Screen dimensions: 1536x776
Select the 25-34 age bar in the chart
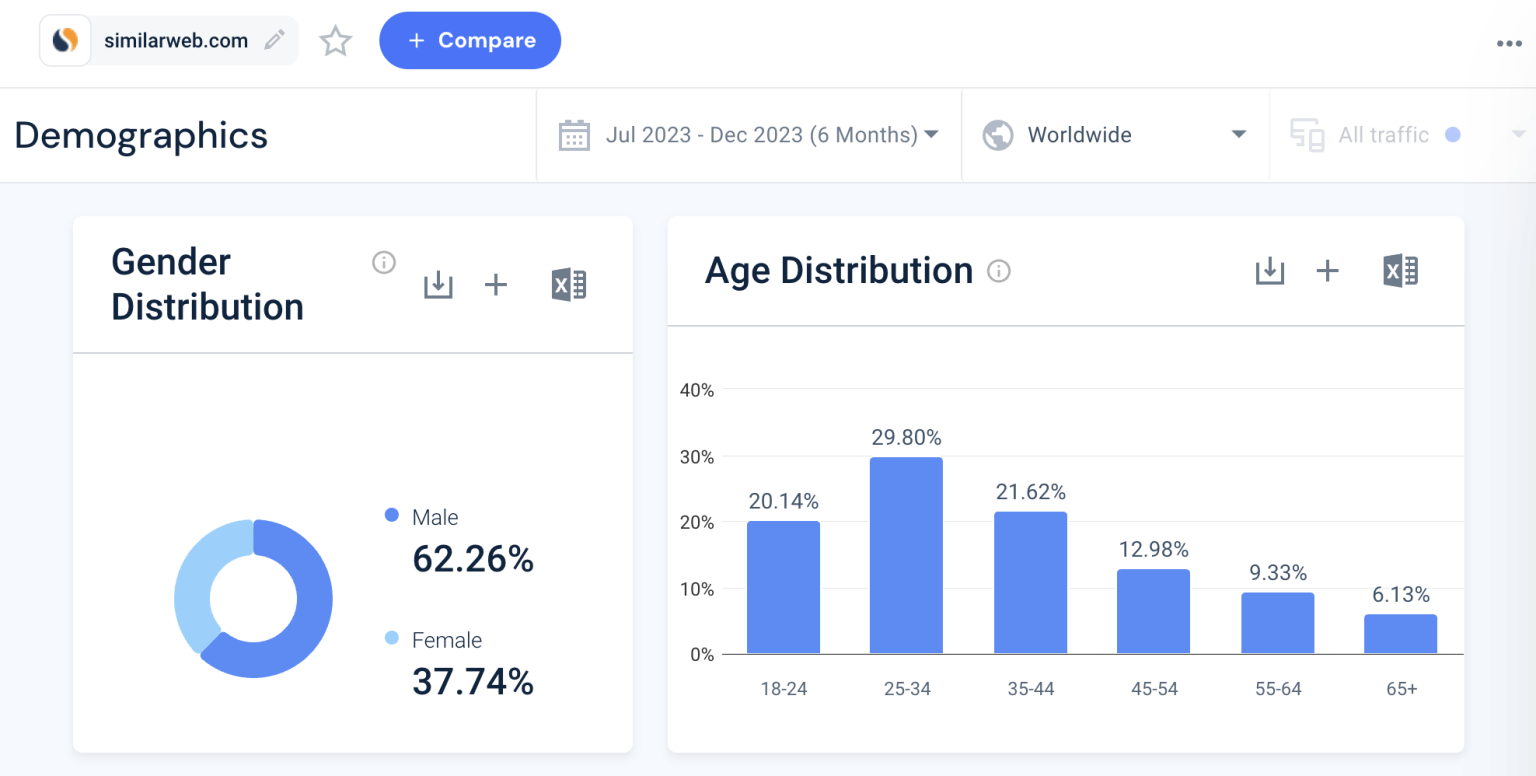(x=906, y=555)
